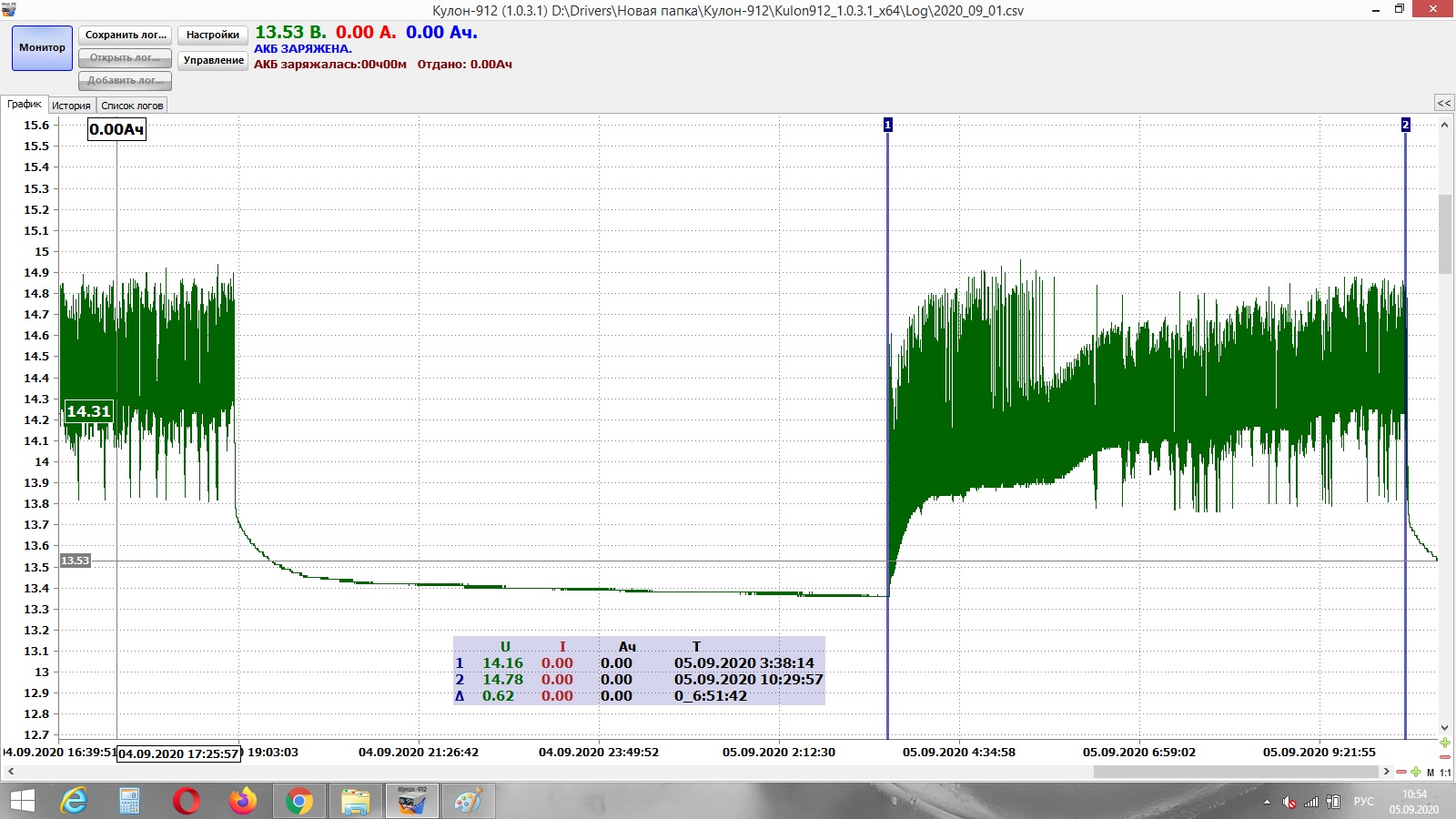Open the Список логов tab
The image size is (1456, 819).
pos(132,106)
